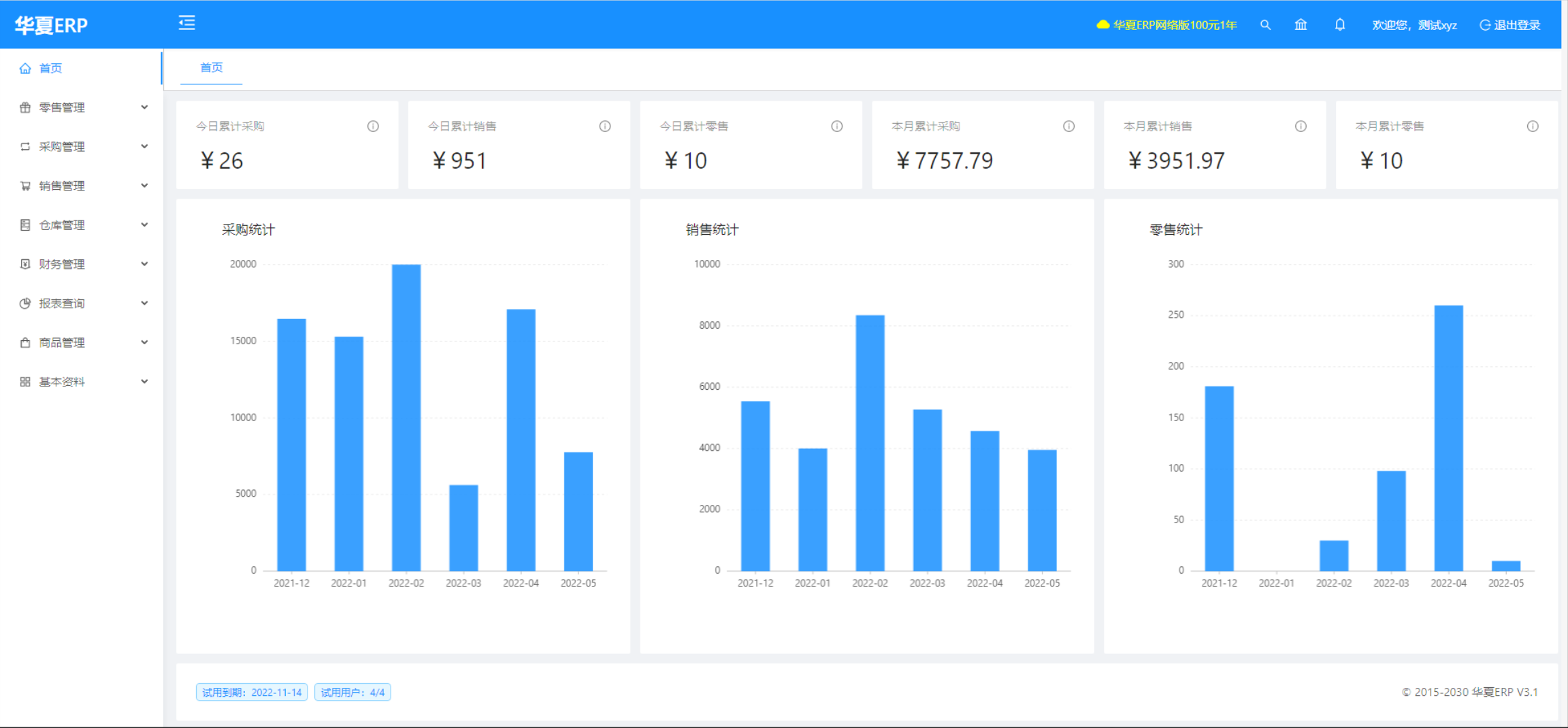Screen dimensions: 1568x728
Task: Open the 华夏ERP网络版100元1年 promotion link
Action: [1166, 25]
